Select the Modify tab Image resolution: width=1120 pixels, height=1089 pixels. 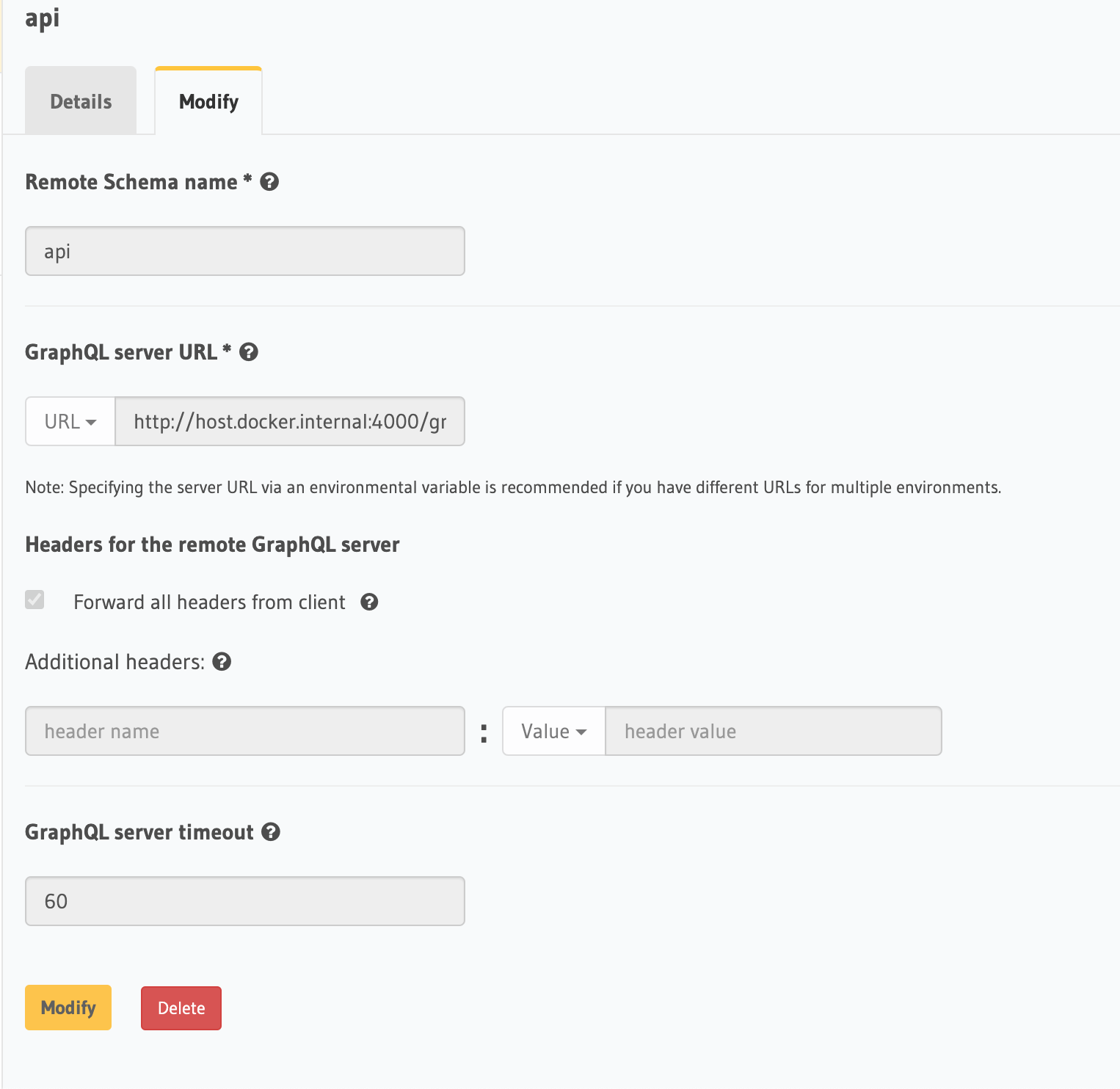(208, 101)
